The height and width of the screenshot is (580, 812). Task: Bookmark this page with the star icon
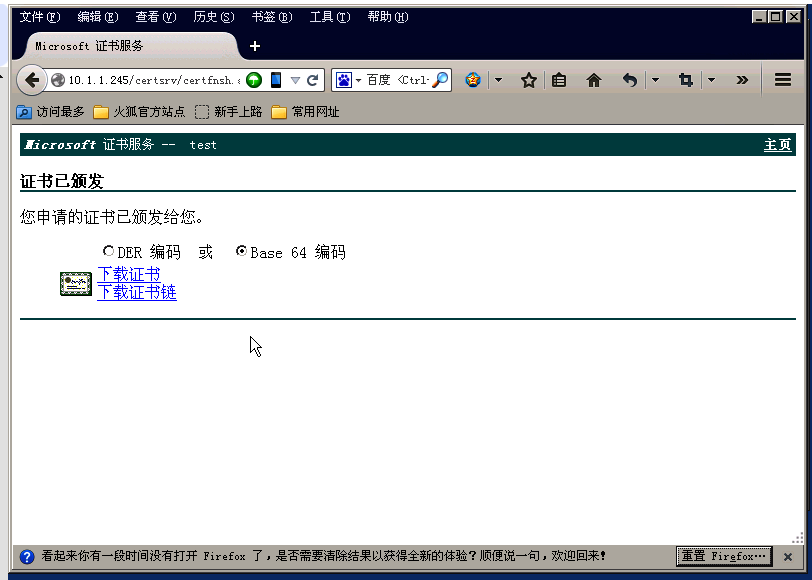click(529, 80)
